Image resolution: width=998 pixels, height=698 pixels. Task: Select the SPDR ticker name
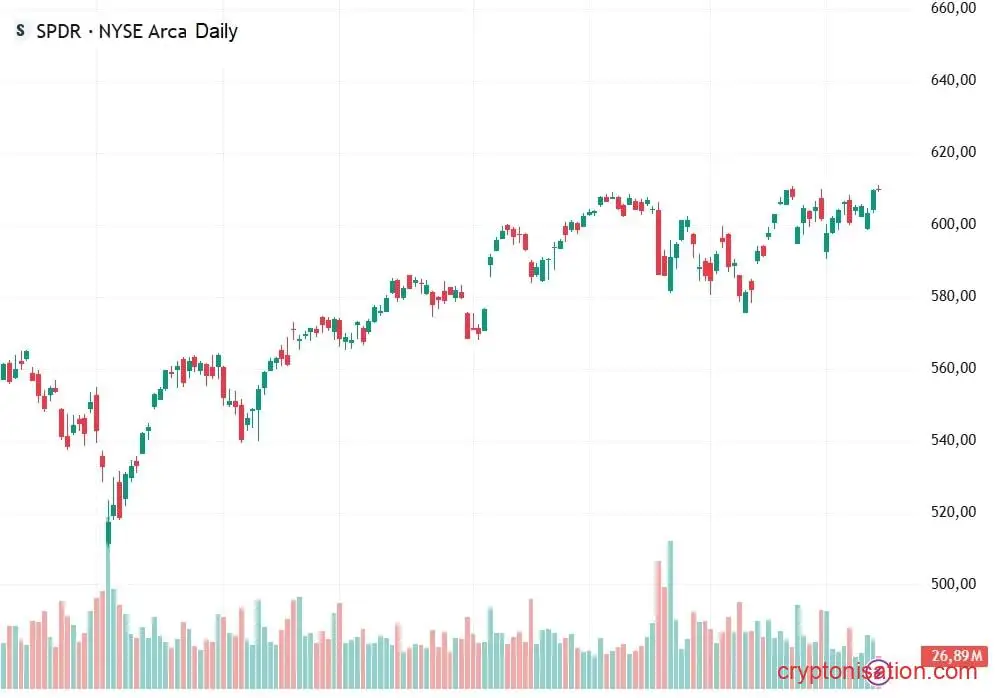pyautogui.click(x=59, y=31)
